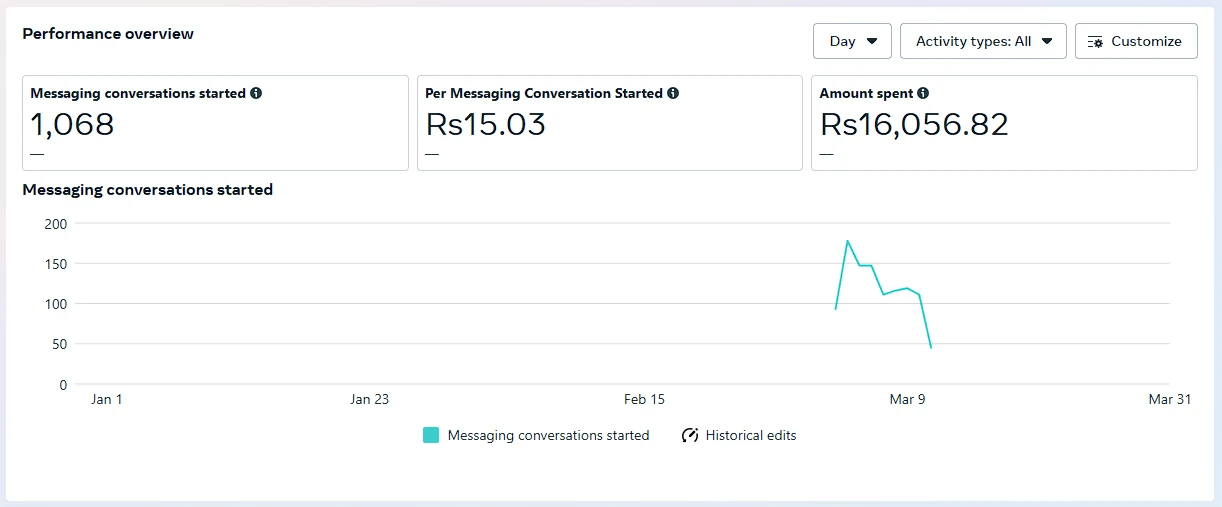Click the Customize button

pyautogui.click(x=1136, y=41)
